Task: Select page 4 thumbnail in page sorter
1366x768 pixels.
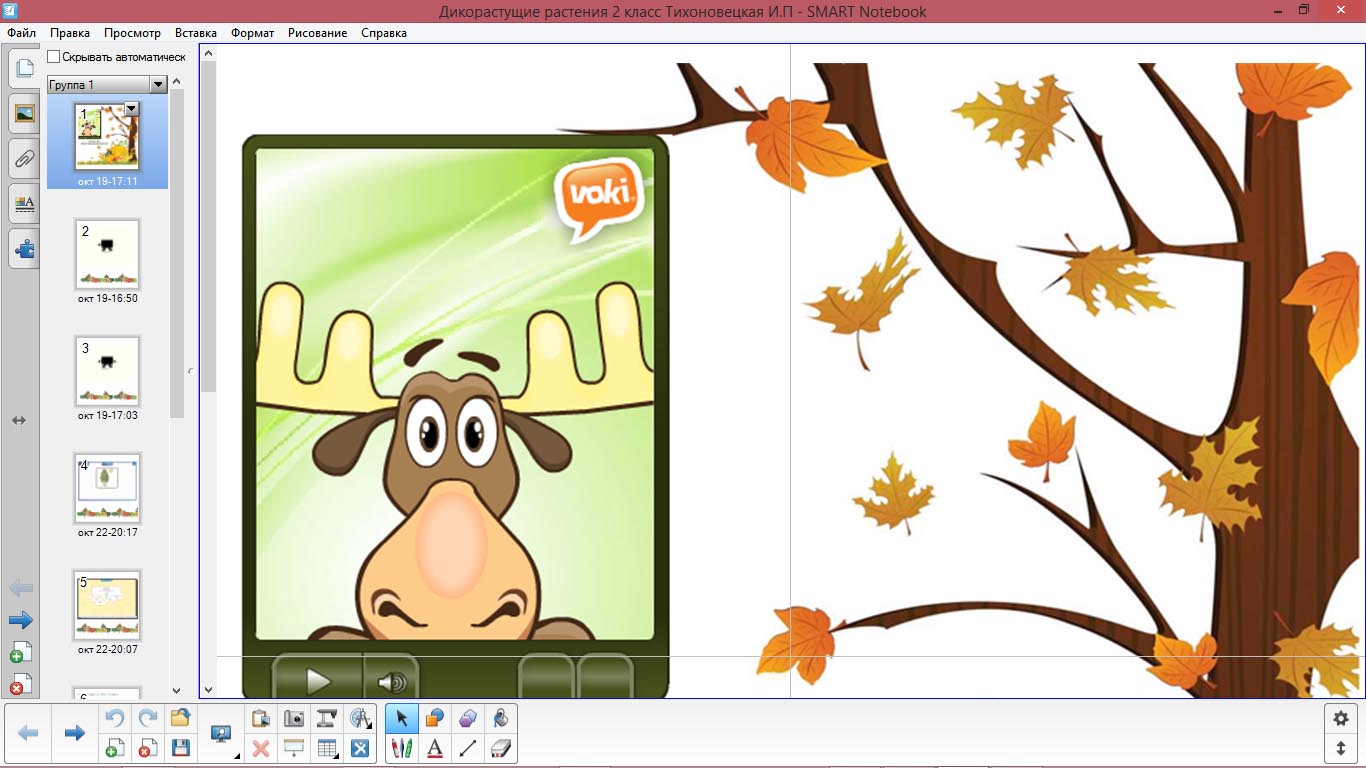Action: (x=107, y=488)
